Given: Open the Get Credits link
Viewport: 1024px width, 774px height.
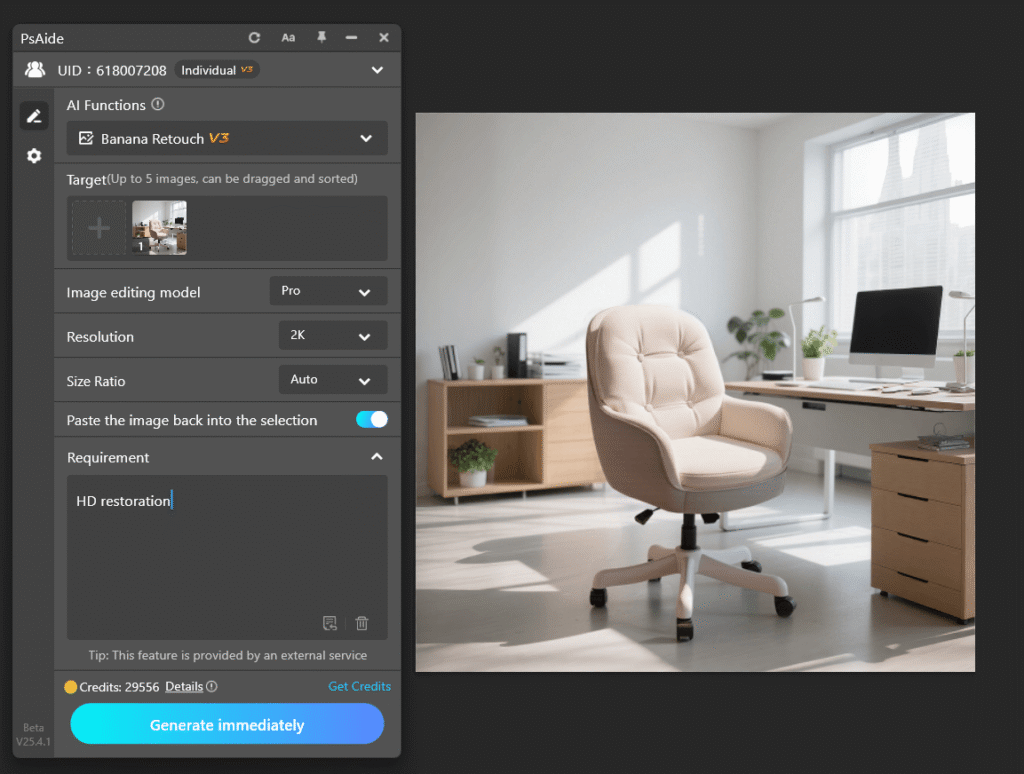Looking at the screenshot, I should tap(359, 686).
